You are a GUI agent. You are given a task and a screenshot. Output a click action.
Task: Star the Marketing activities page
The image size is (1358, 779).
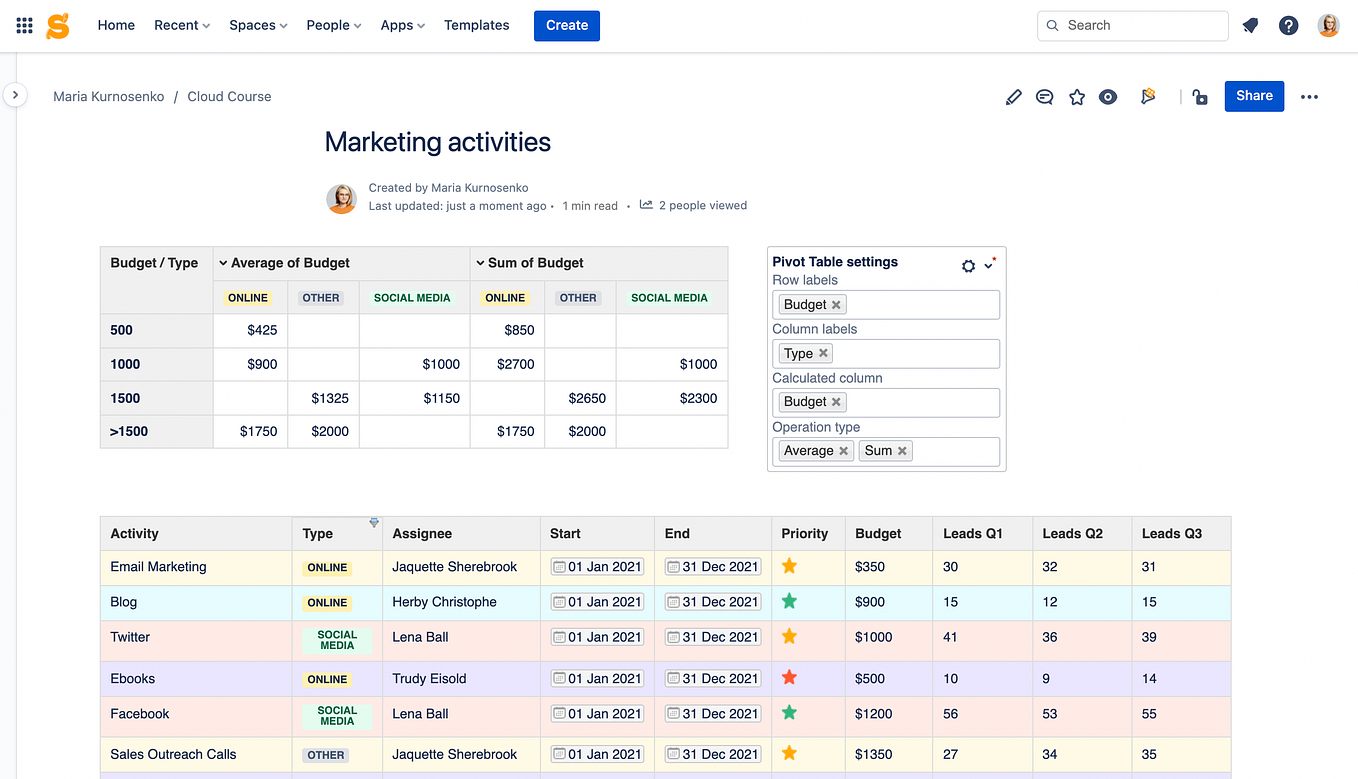(x=1077, y=96)
